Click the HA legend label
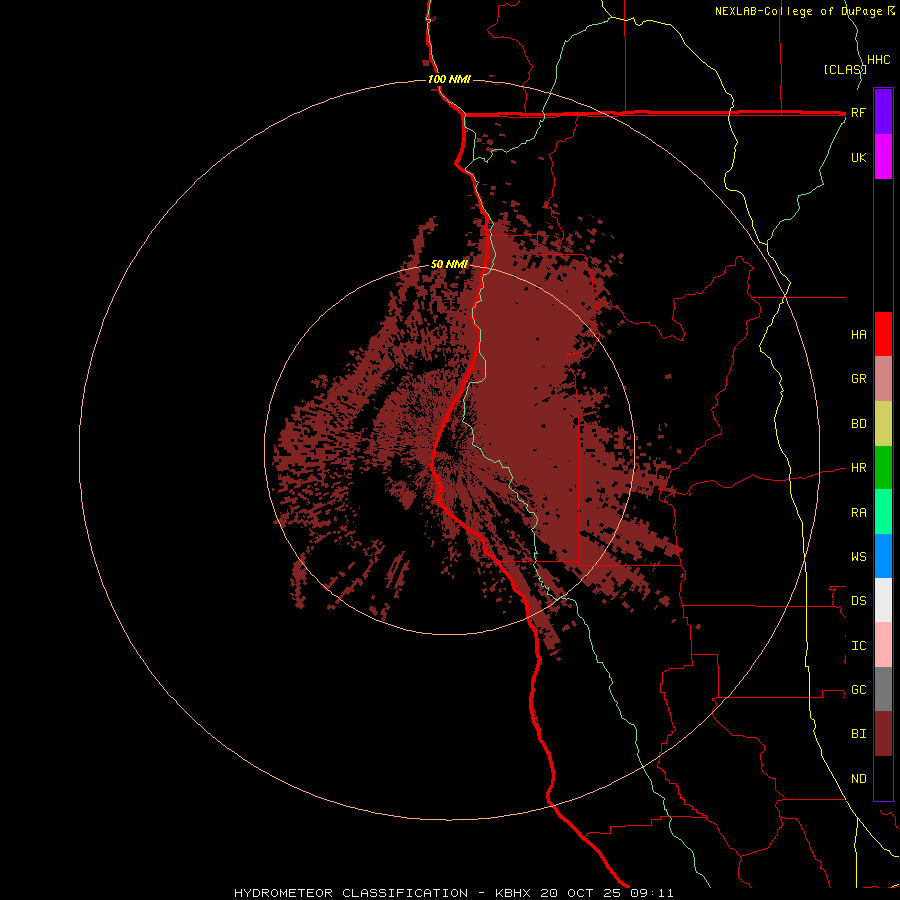 [x=859, y=335]
